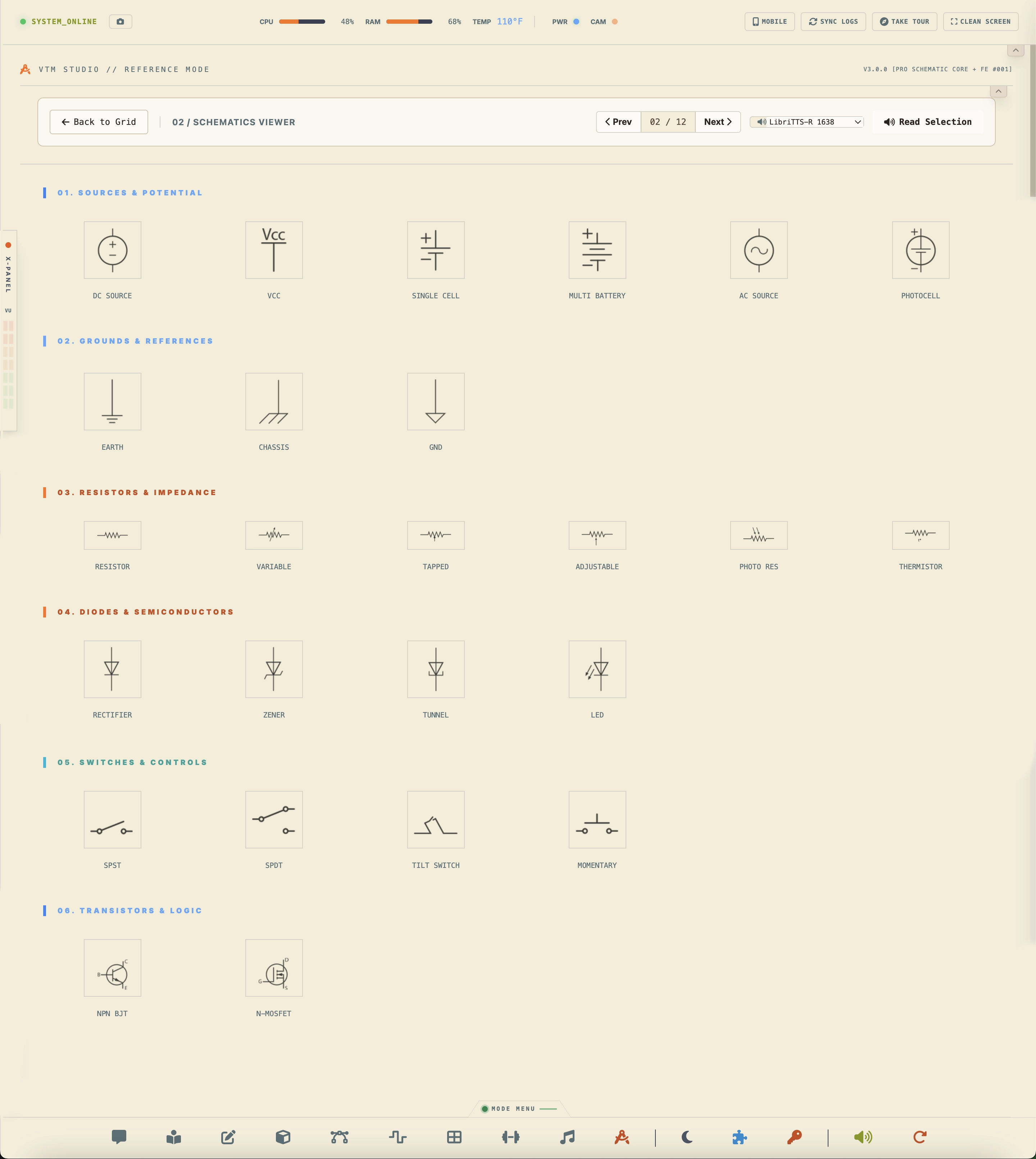Start the Take Tour button
The height and width of the screenshot is (1159, 1036).
(904, 22)
